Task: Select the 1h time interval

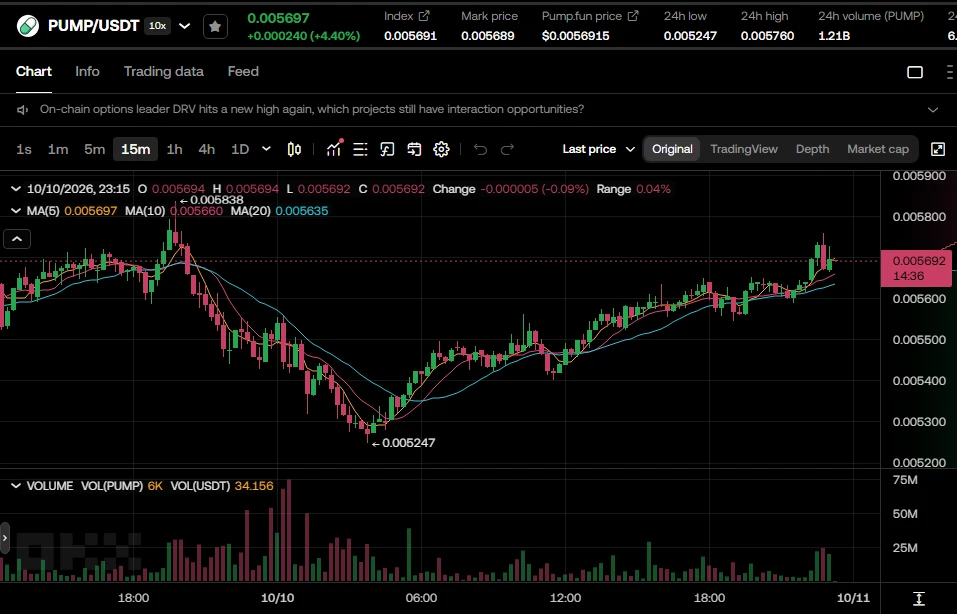Action: click(x=175, y=149)
